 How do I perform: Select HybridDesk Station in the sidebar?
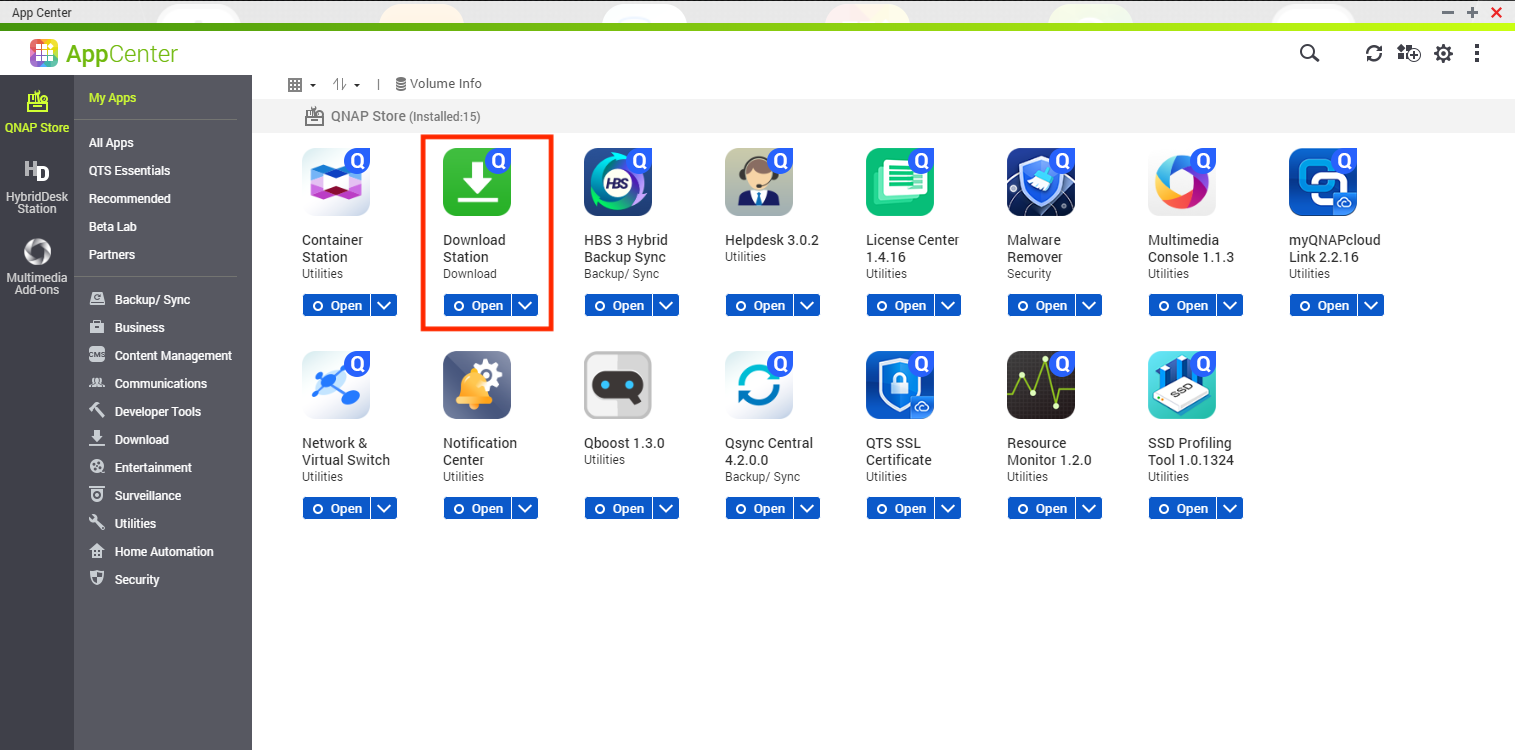37,187
